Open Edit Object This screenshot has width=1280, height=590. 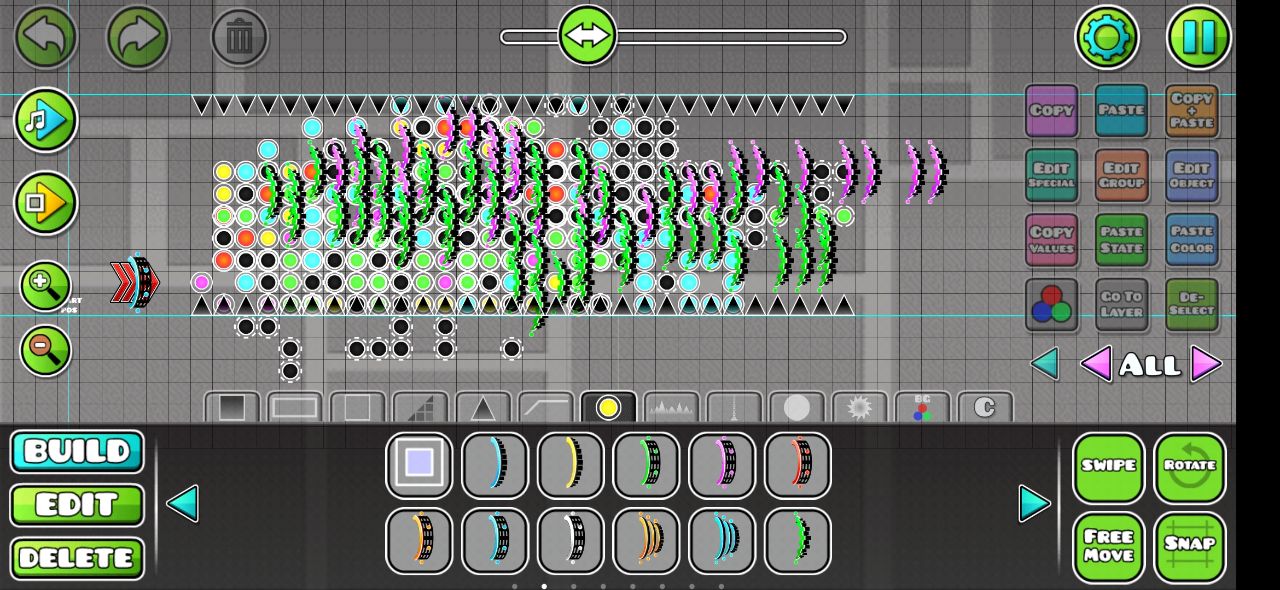[1192, 175]
